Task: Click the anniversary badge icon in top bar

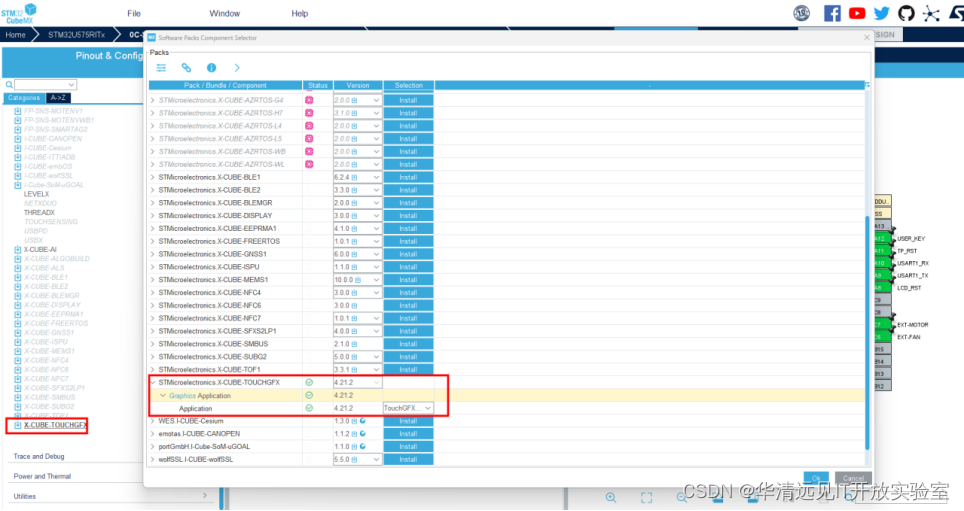Action: pos(802,14)
